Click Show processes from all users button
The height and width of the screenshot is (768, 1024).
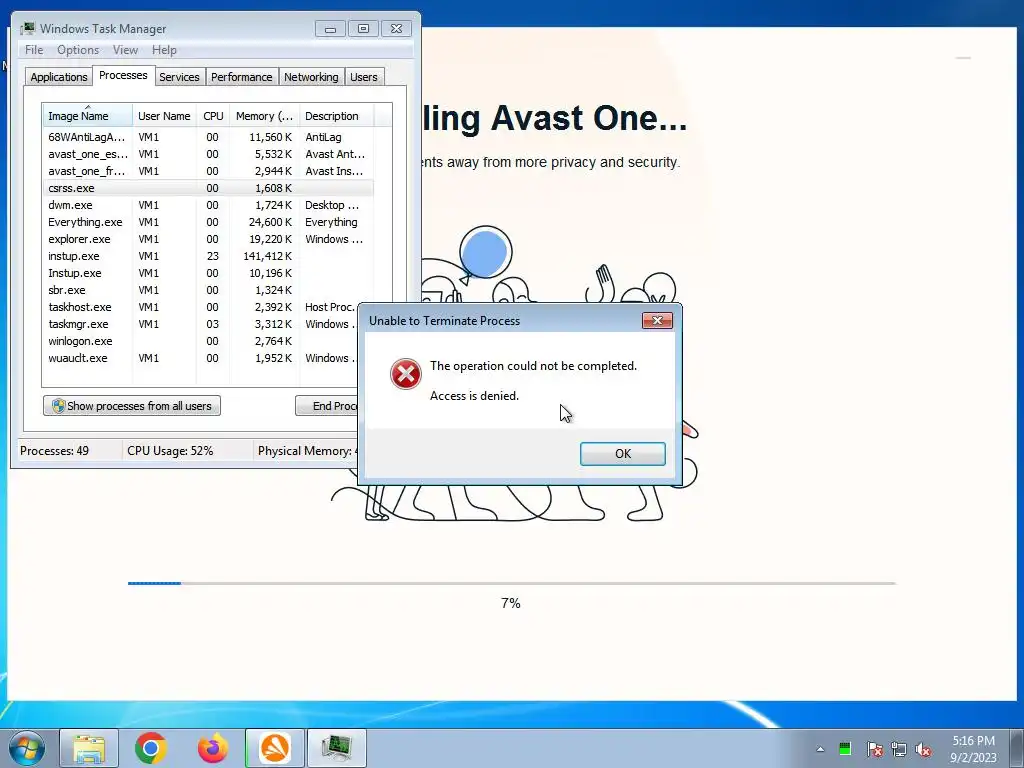[x=132, y=406]
